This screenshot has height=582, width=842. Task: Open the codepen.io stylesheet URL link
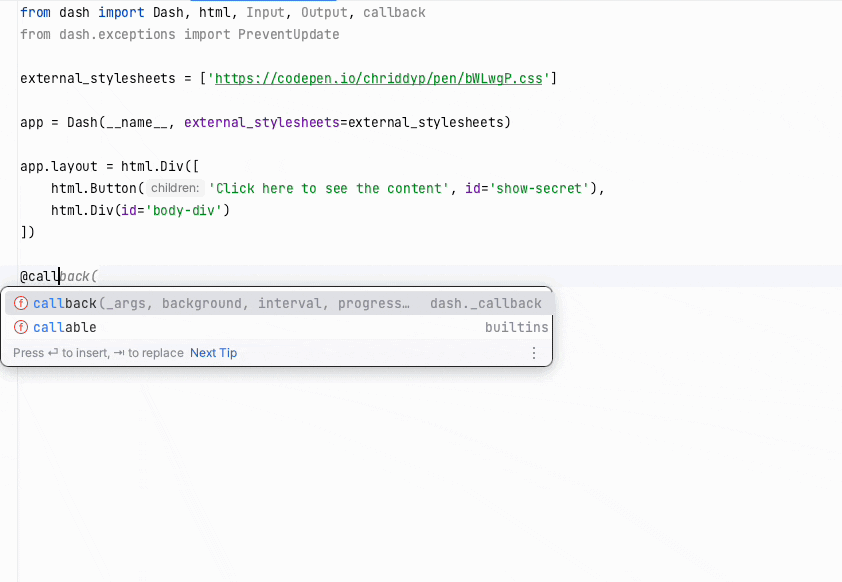tap(379, 78)
